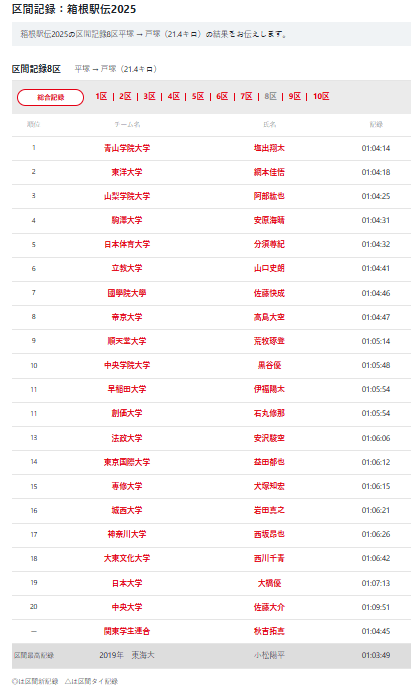Open runner 山口史朗 link
The width and height of the screenshot is (415, 696).
269,268
